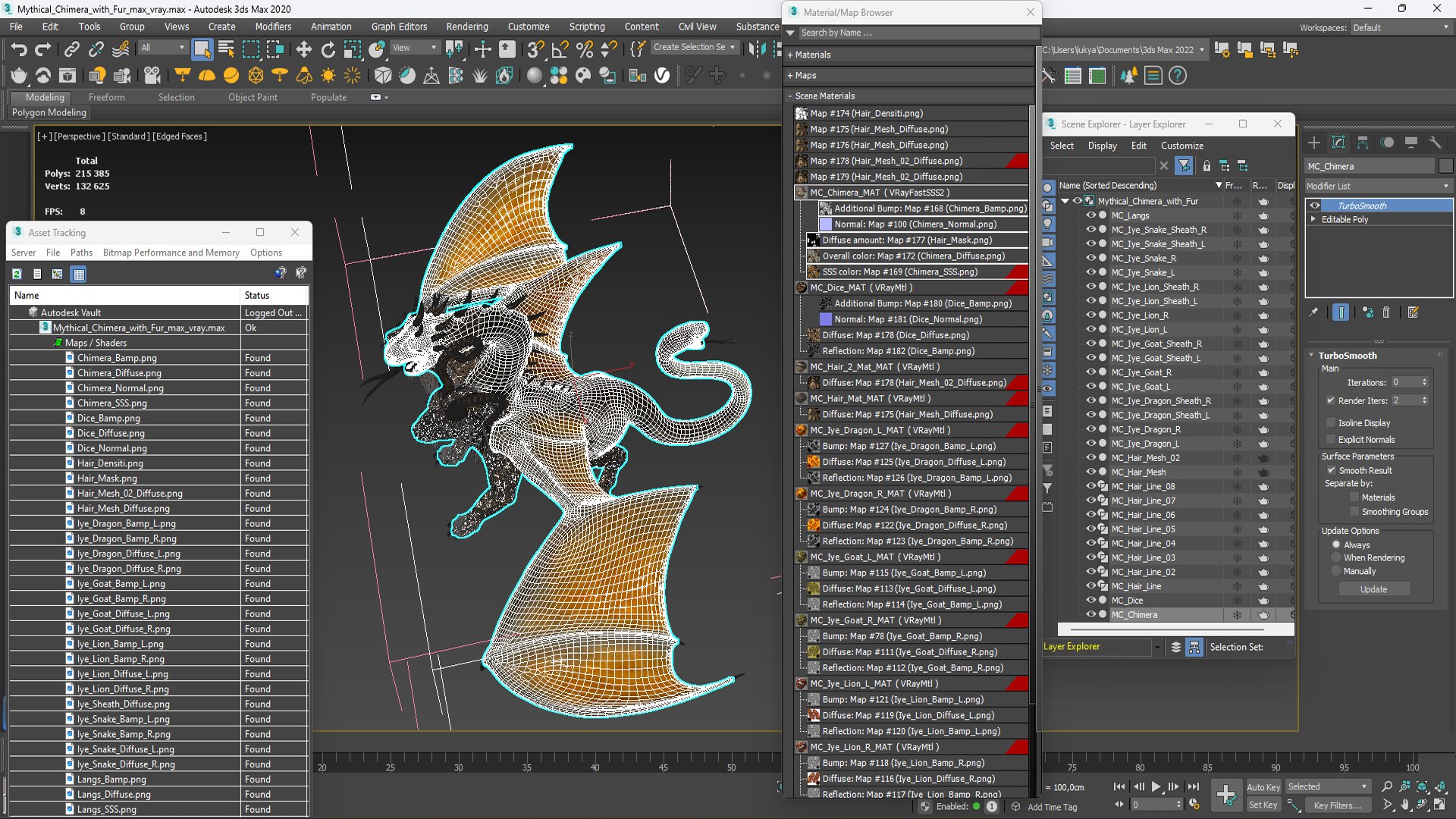Click the Redo arrow icon
Screen dimensions: 1456x819
[43, 49]
